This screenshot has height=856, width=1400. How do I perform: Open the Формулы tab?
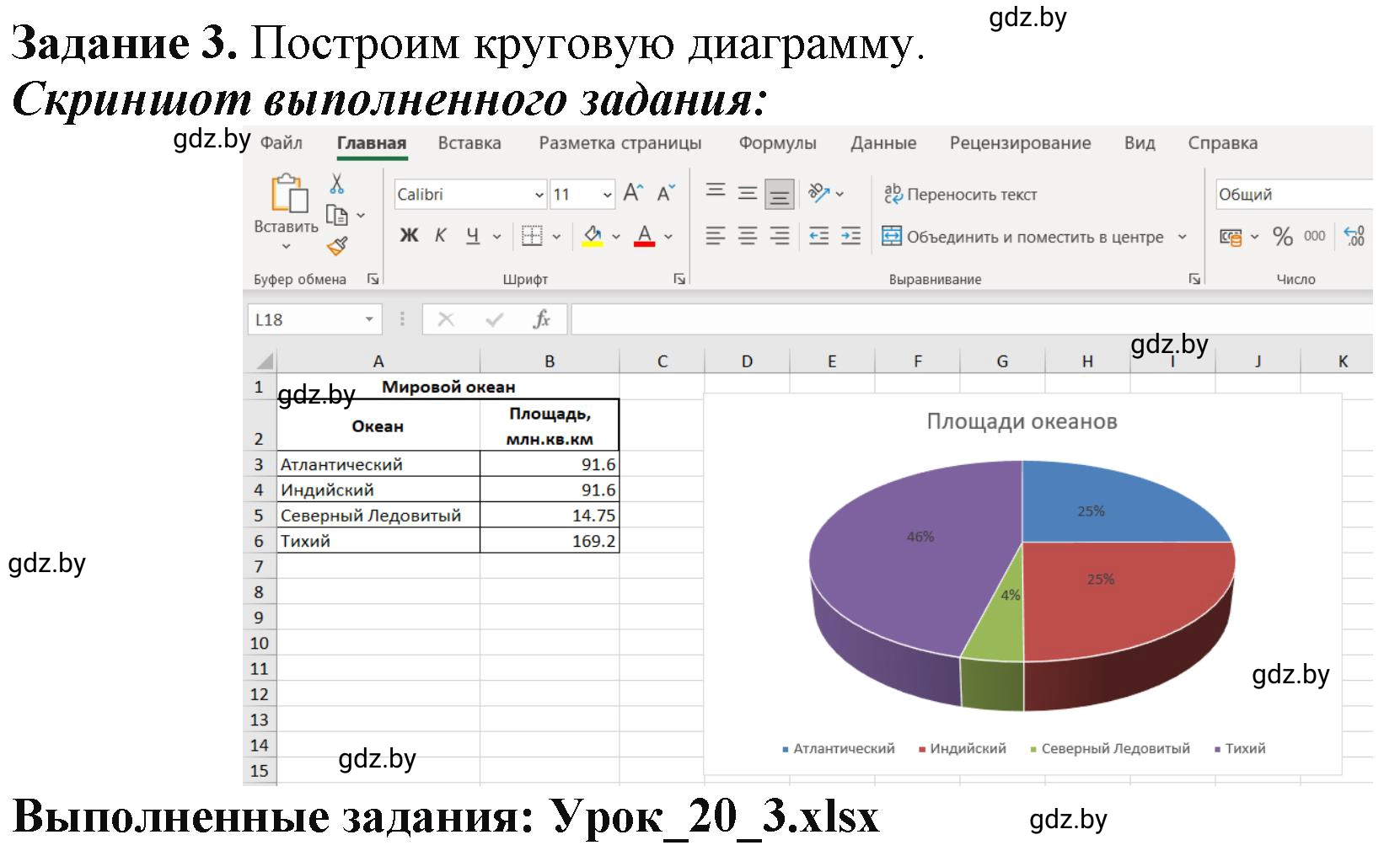point(777,143)
